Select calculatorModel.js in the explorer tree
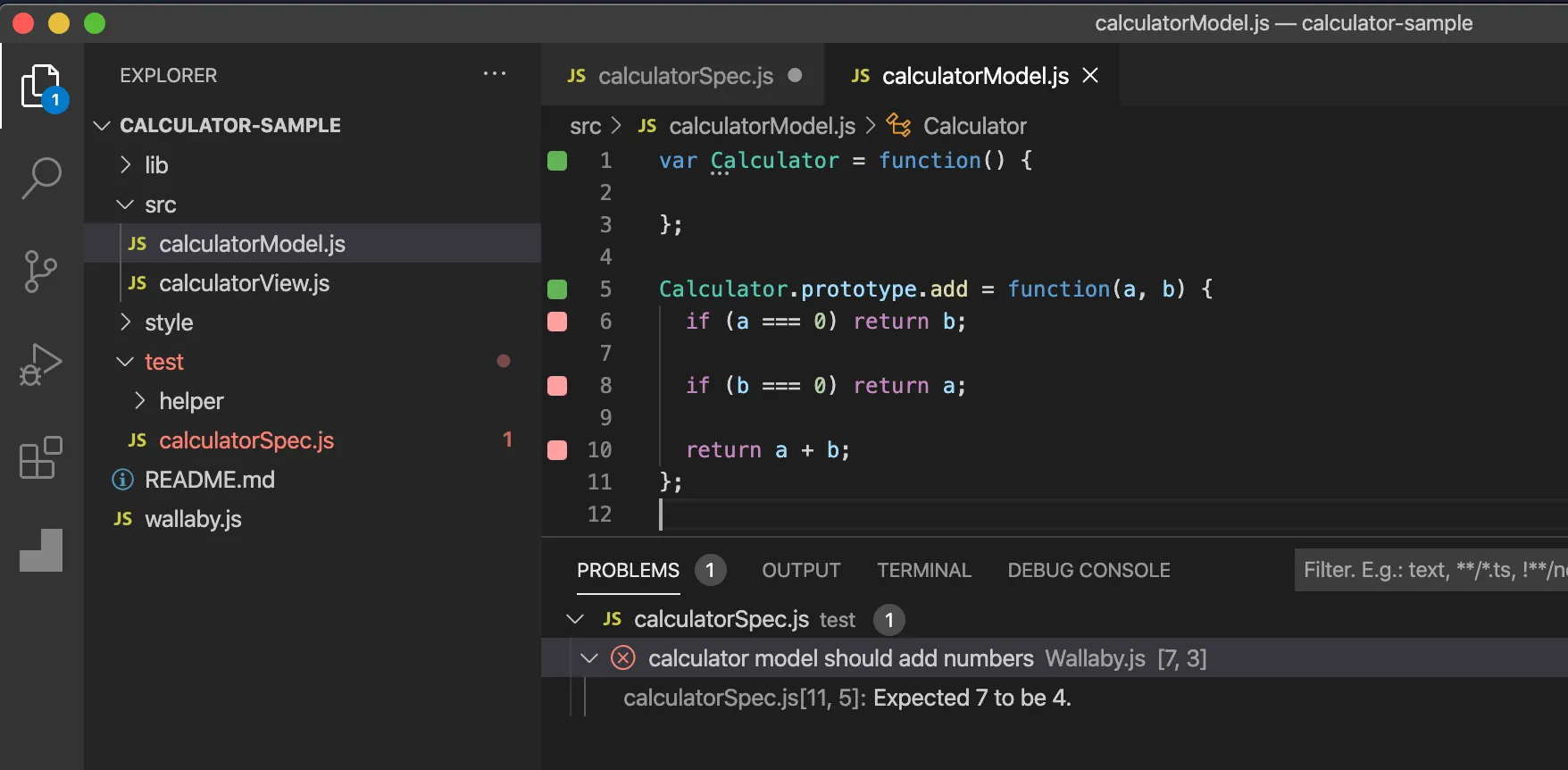 (x=313, y=244)
